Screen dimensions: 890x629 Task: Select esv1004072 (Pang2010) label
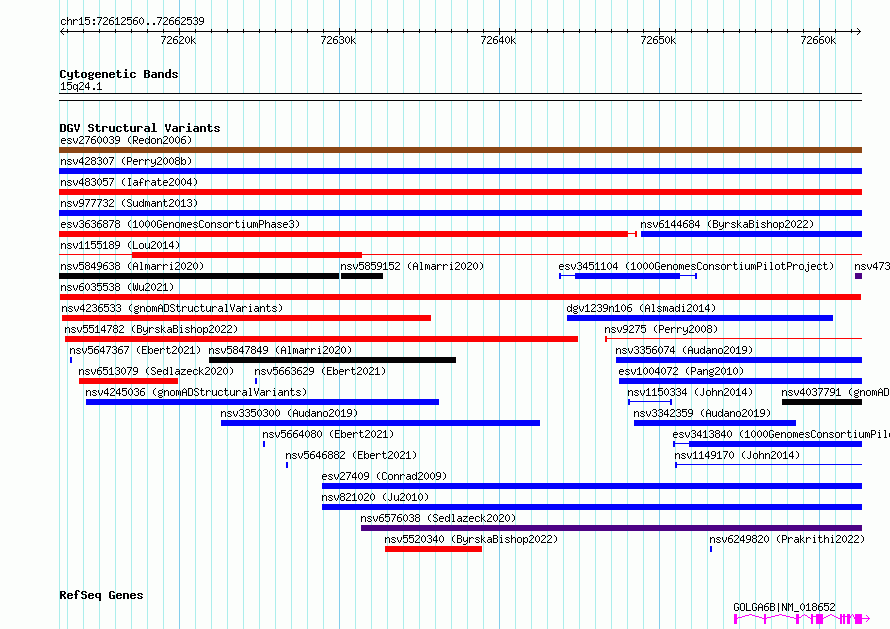(681, 371)
